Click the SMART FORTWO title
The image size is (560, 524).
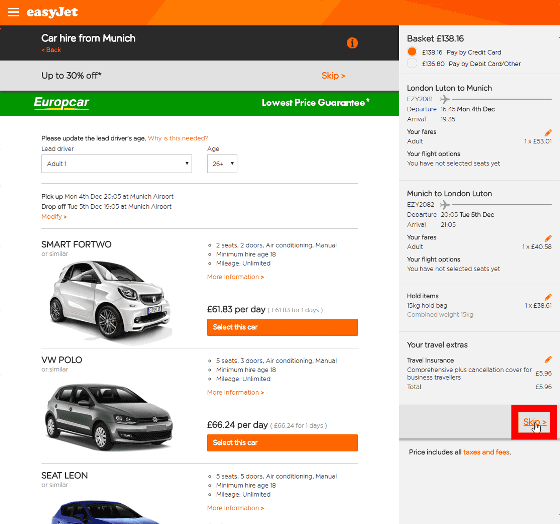pos(76,245)
